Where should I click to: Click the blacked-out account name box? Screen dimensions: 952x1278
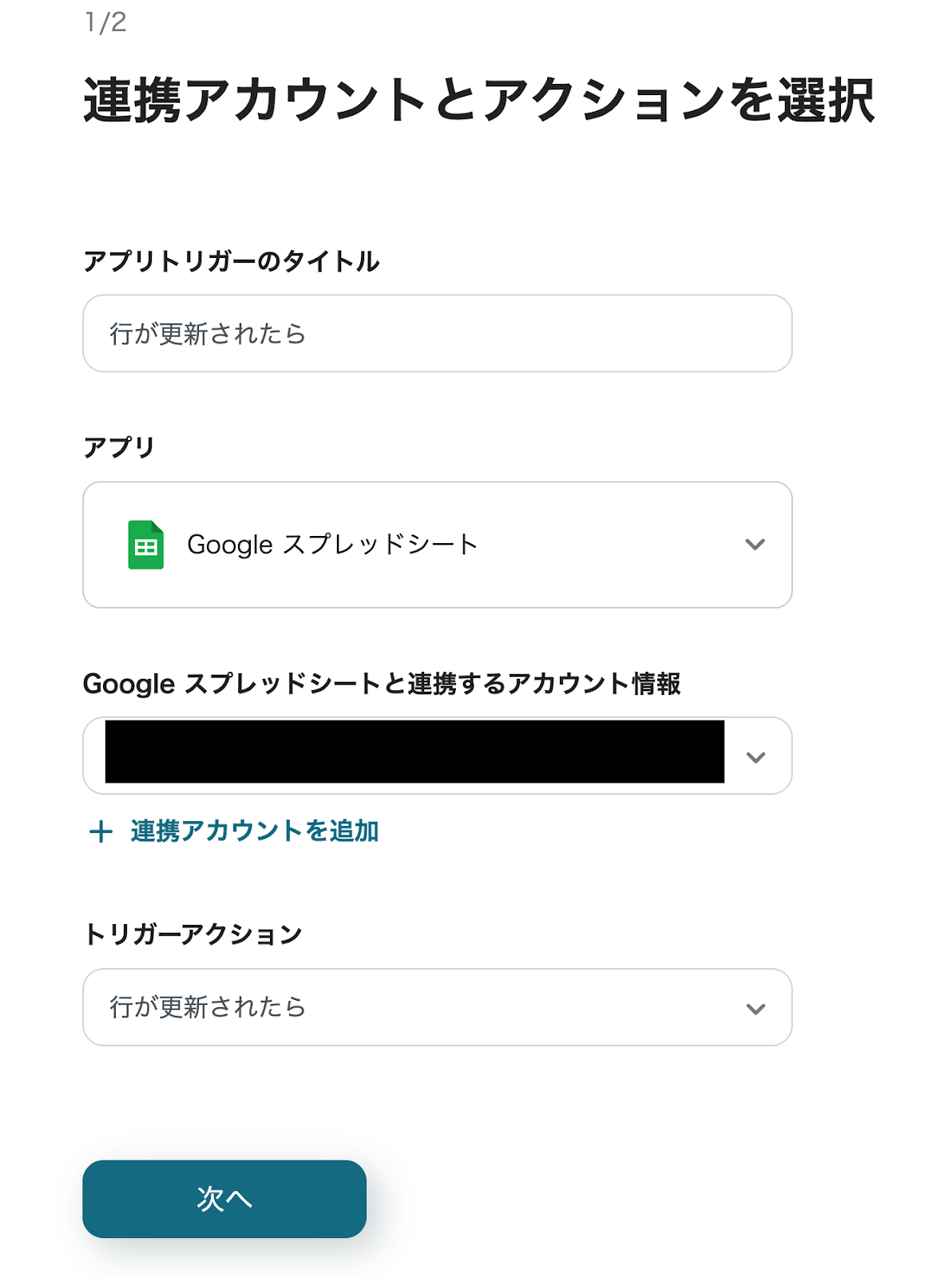pyautogui.click(x=414, y=752)
